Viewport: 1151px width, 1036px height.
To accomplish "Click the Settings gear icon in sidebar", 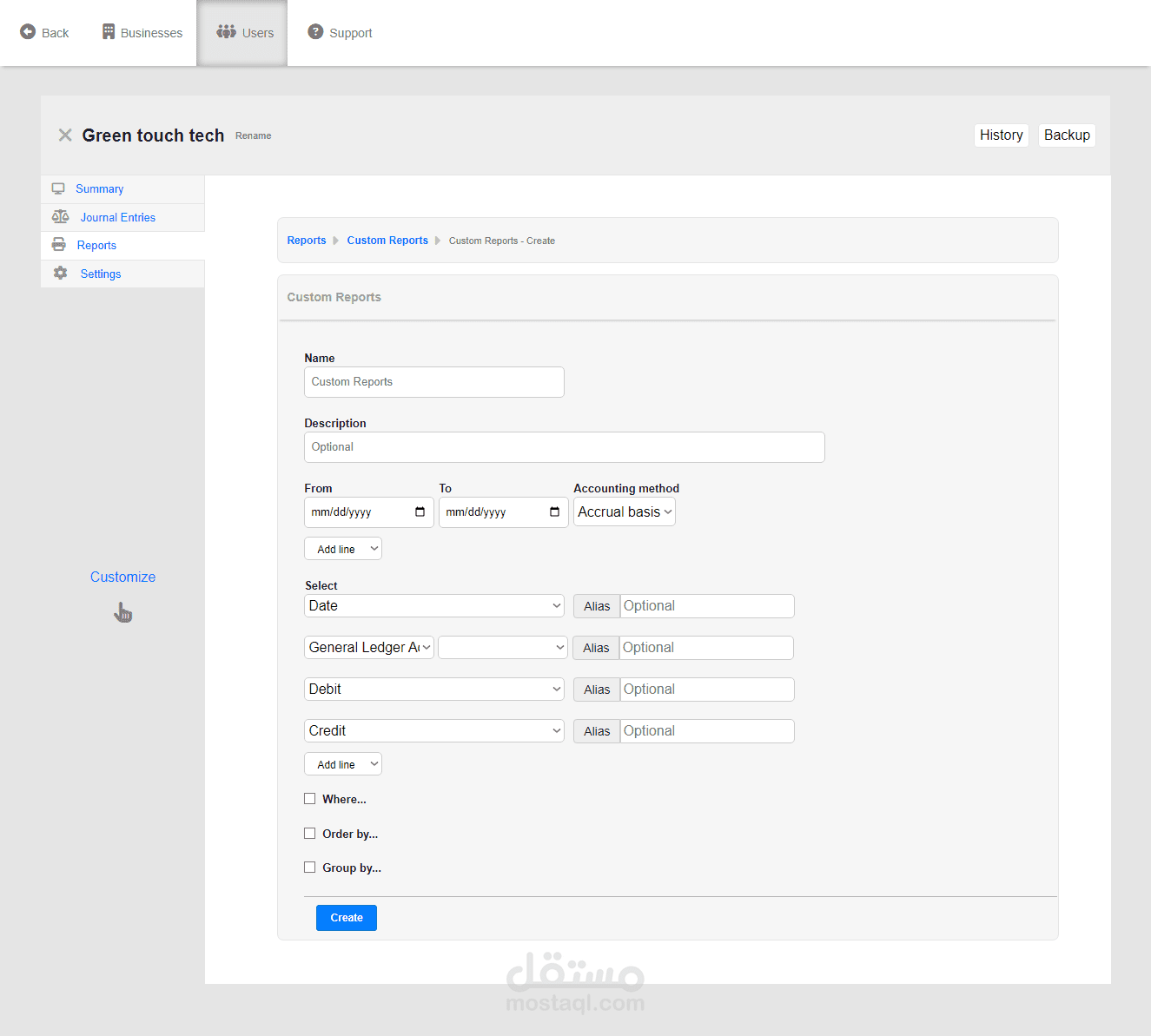I will (60, 274).
